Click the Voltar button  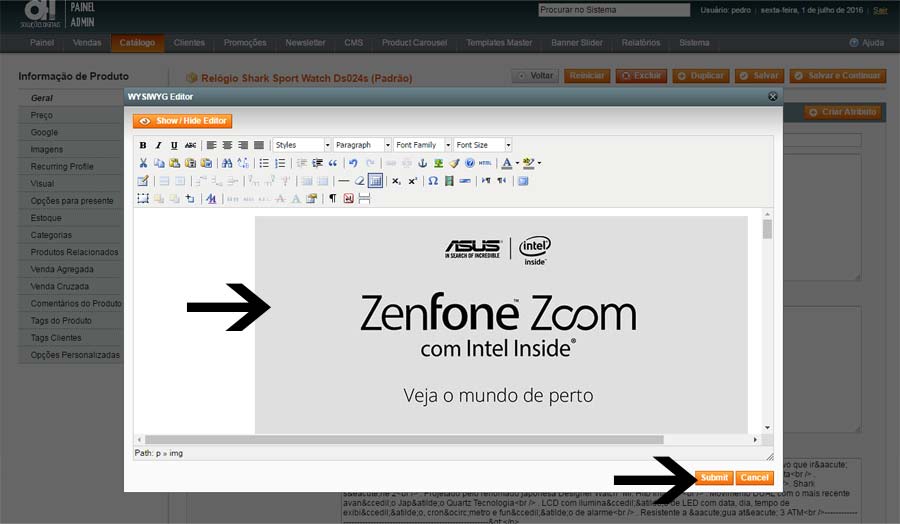535,76
